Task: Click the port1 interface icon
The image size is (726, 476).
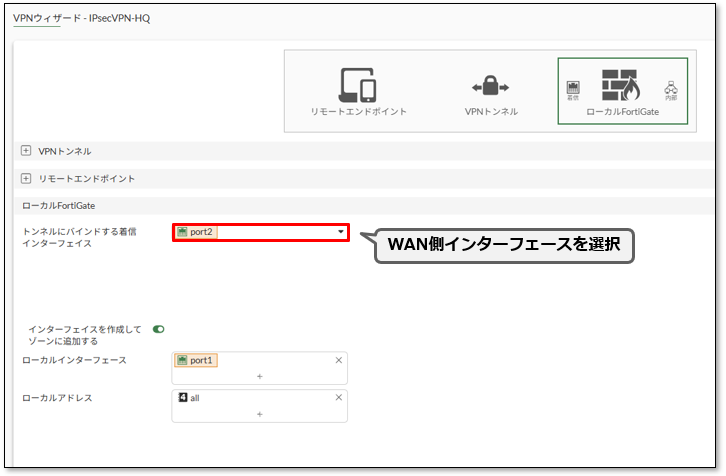Action: (x=182, y=360)
